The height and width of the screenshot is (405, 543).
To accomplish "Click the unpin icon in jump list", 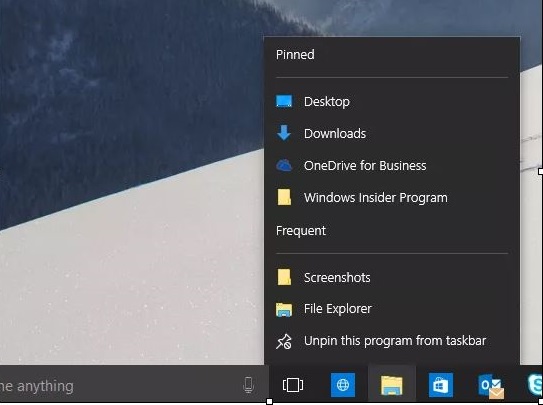I will tap(284, 341).
